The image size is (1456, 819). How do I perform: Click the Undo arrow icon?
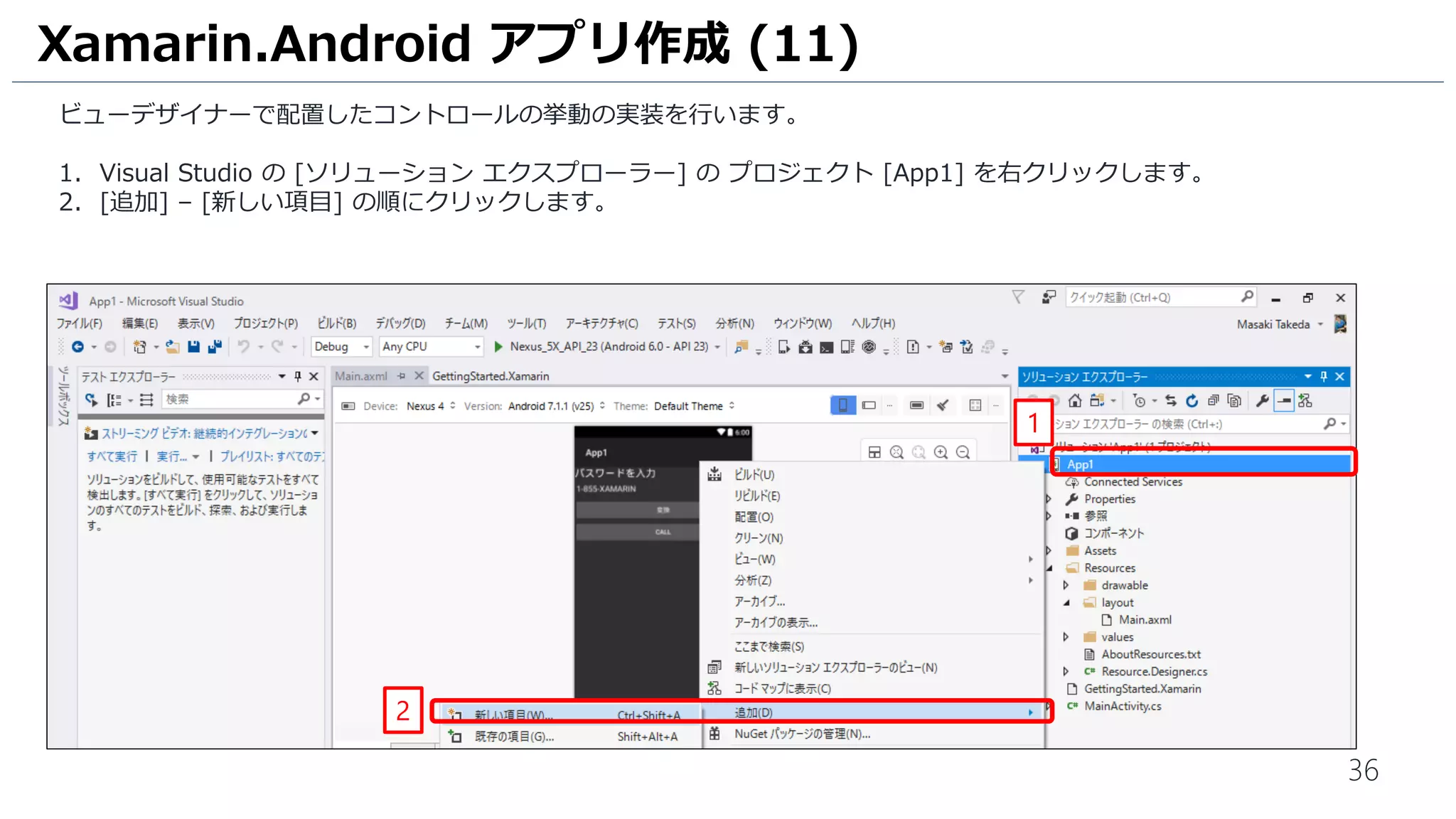[244, 346]
